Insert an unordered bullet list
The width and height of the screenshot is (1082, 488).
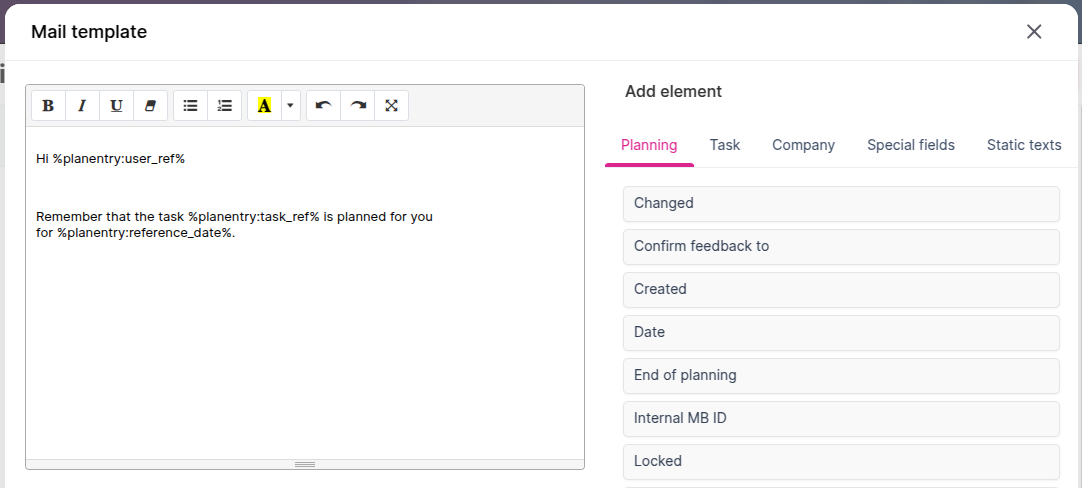[190, 106]
